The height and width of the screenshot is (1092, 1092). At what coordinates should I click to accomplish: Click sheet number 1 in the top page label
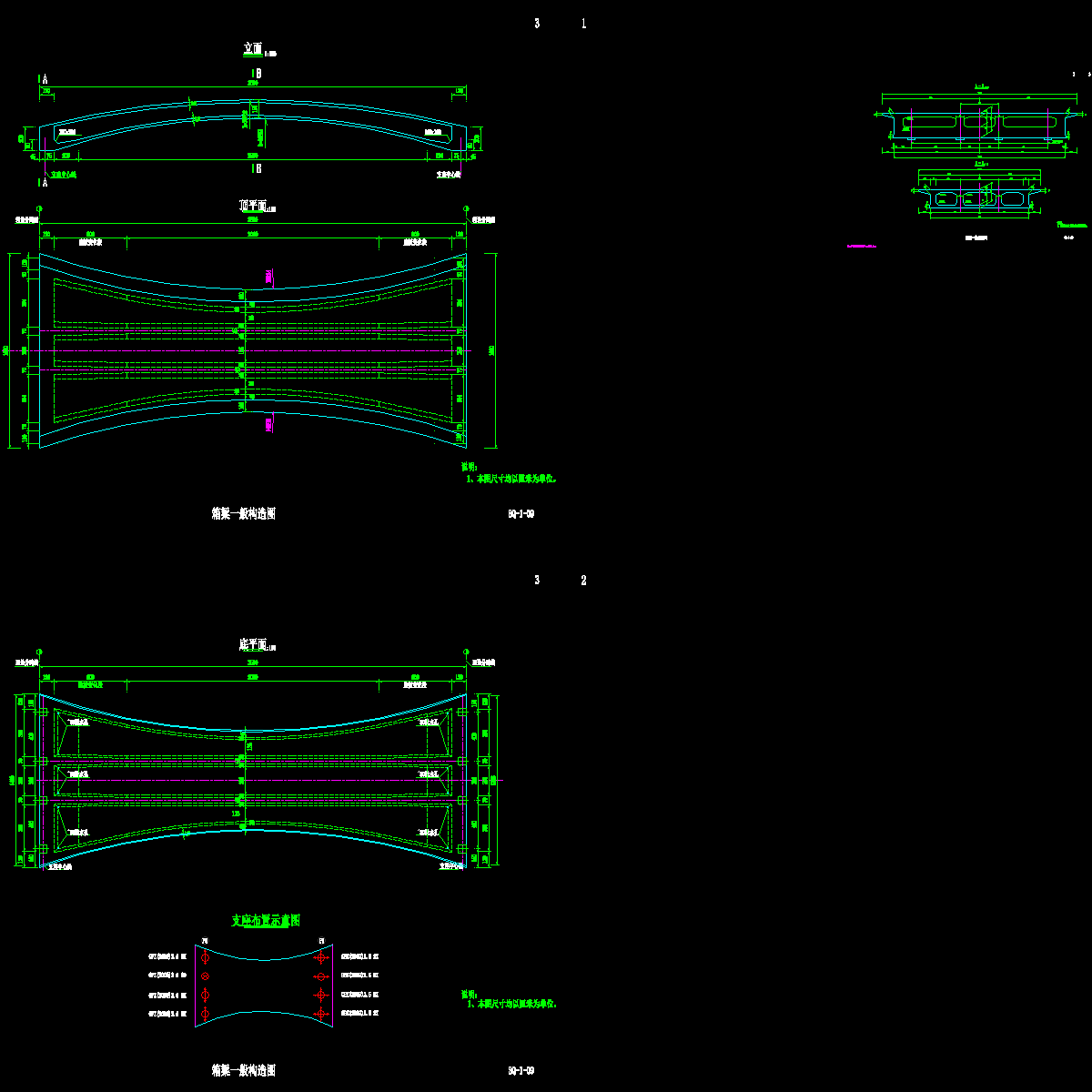pos(583,25)
